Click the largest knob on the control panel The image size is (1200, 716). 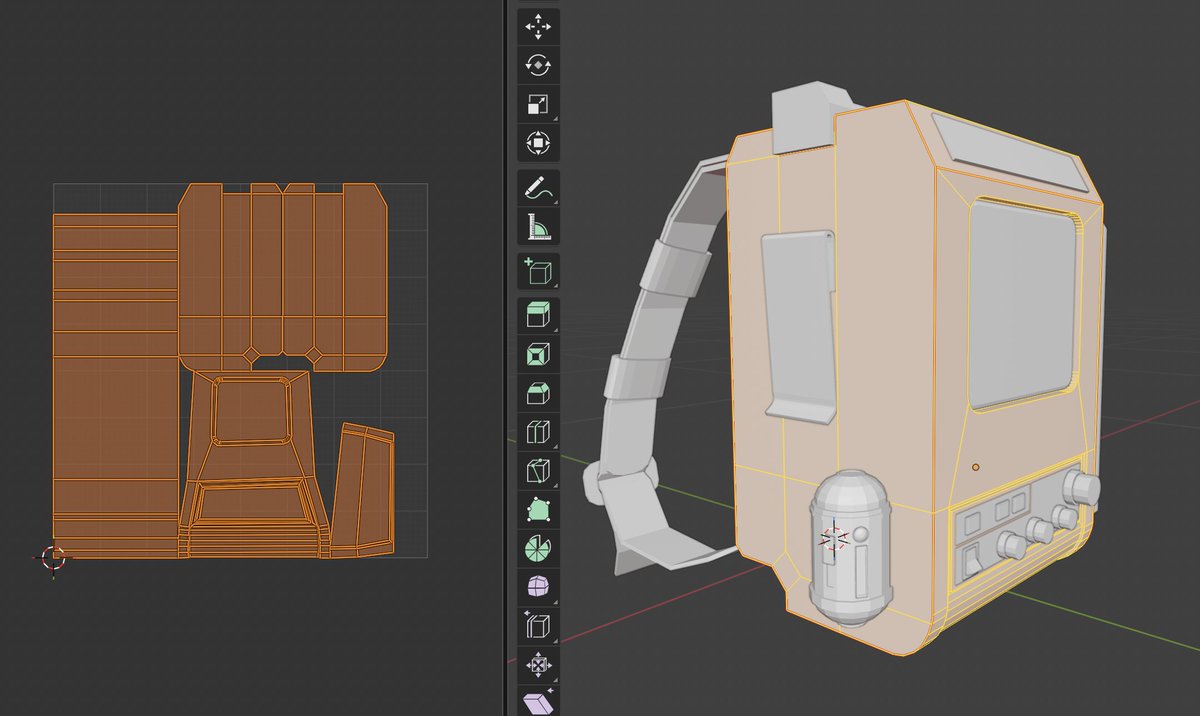tap(1082, 487)
